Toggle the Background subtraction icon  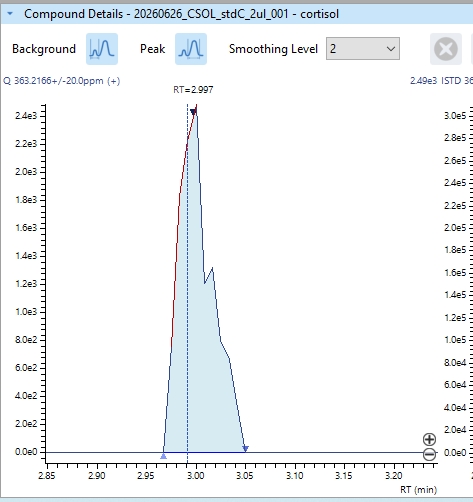click(x=102, y=49)
